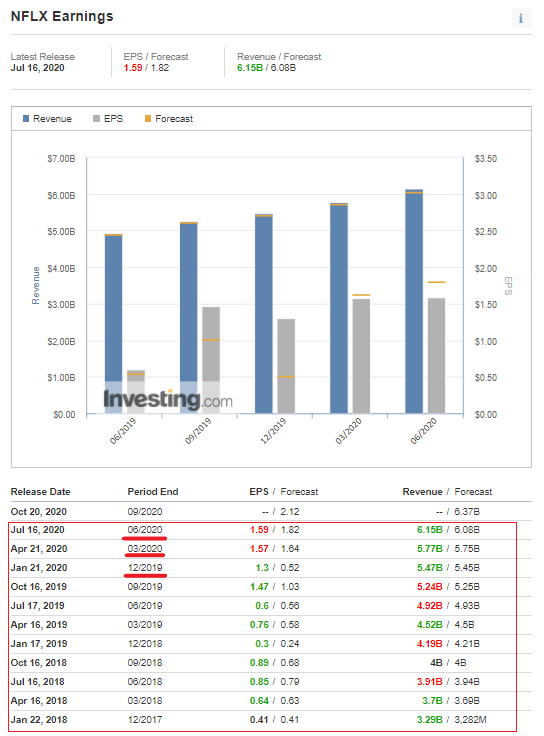Viewport: 544px width, 736px height.
Task: Select the 03/2020 gray EPS bar
Action: coord(361,356)
